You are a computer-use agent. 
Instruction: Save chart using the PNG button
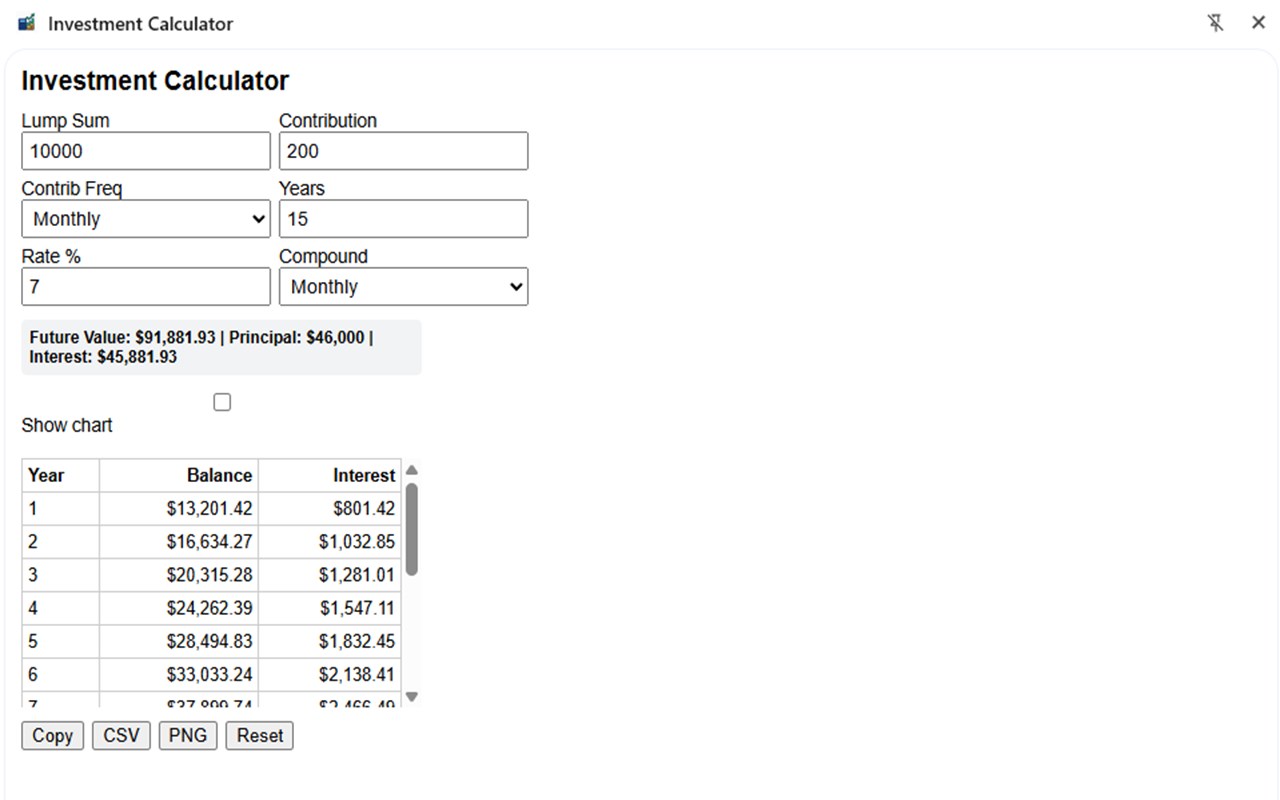point(187,736)
